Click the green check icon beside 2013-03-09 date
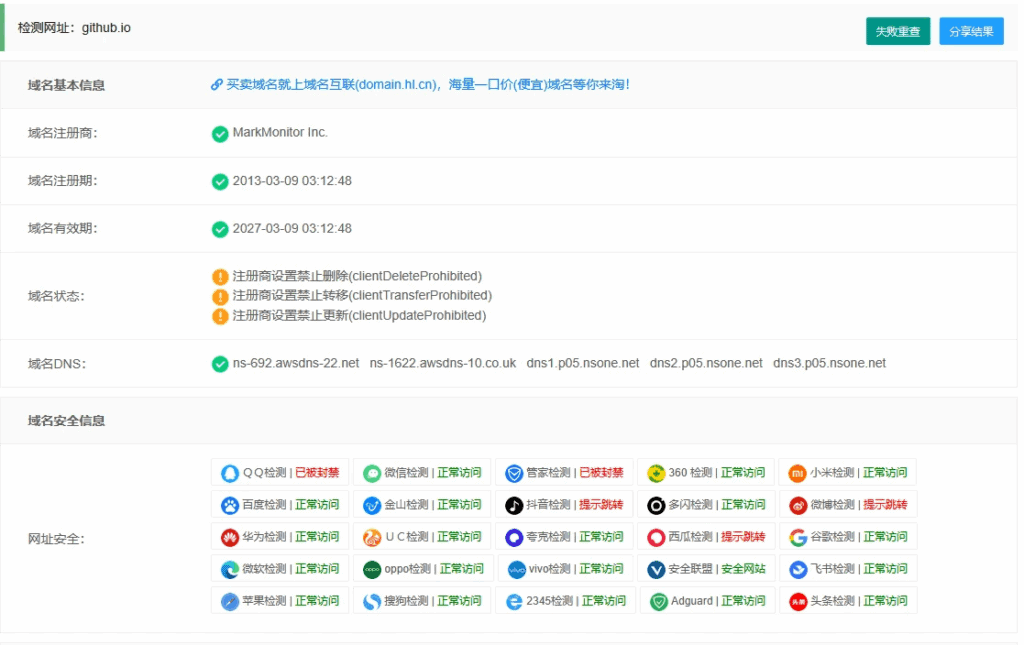Image resolution: width=1024 pixels, height=645 pixels. tap(220, 181)
